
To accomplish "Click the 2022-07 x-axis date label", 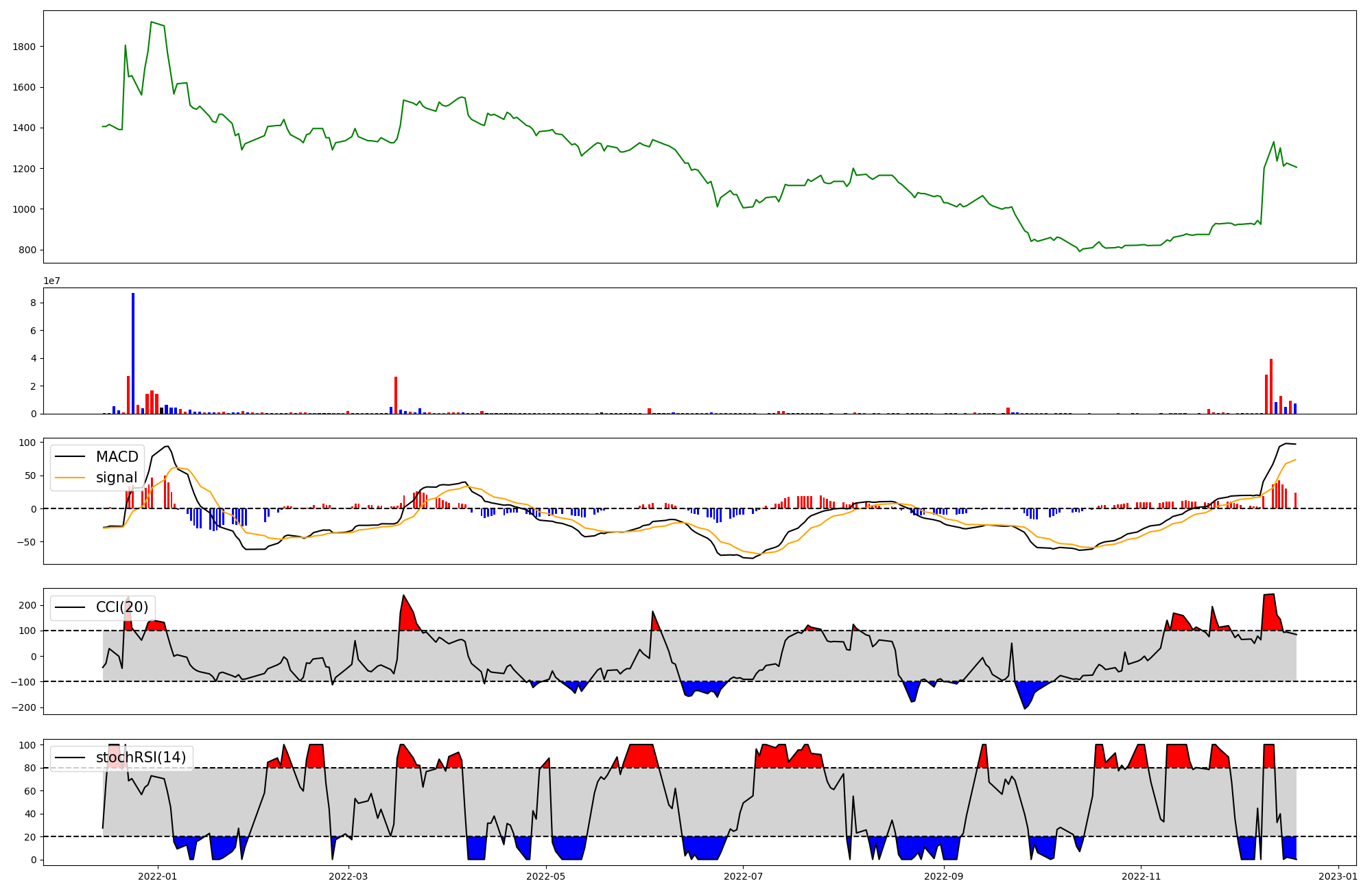I will point(744,876).
